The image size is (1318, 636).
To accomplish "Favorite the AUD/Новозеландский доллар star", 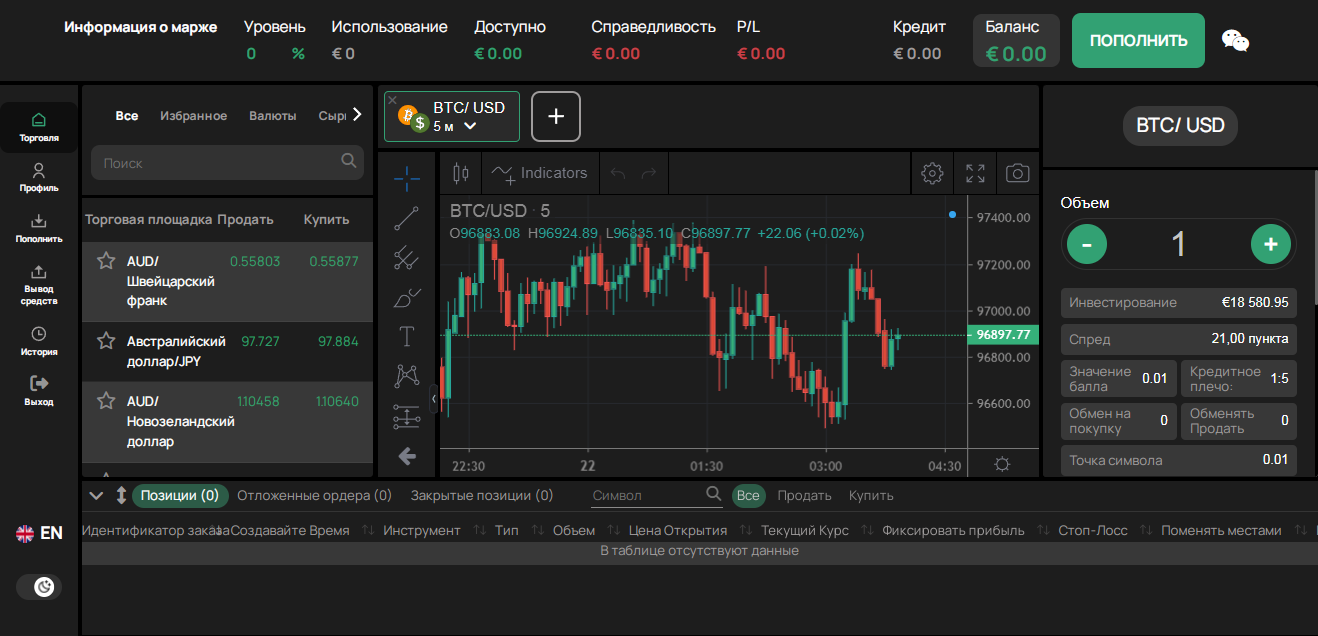I will 106,401.
